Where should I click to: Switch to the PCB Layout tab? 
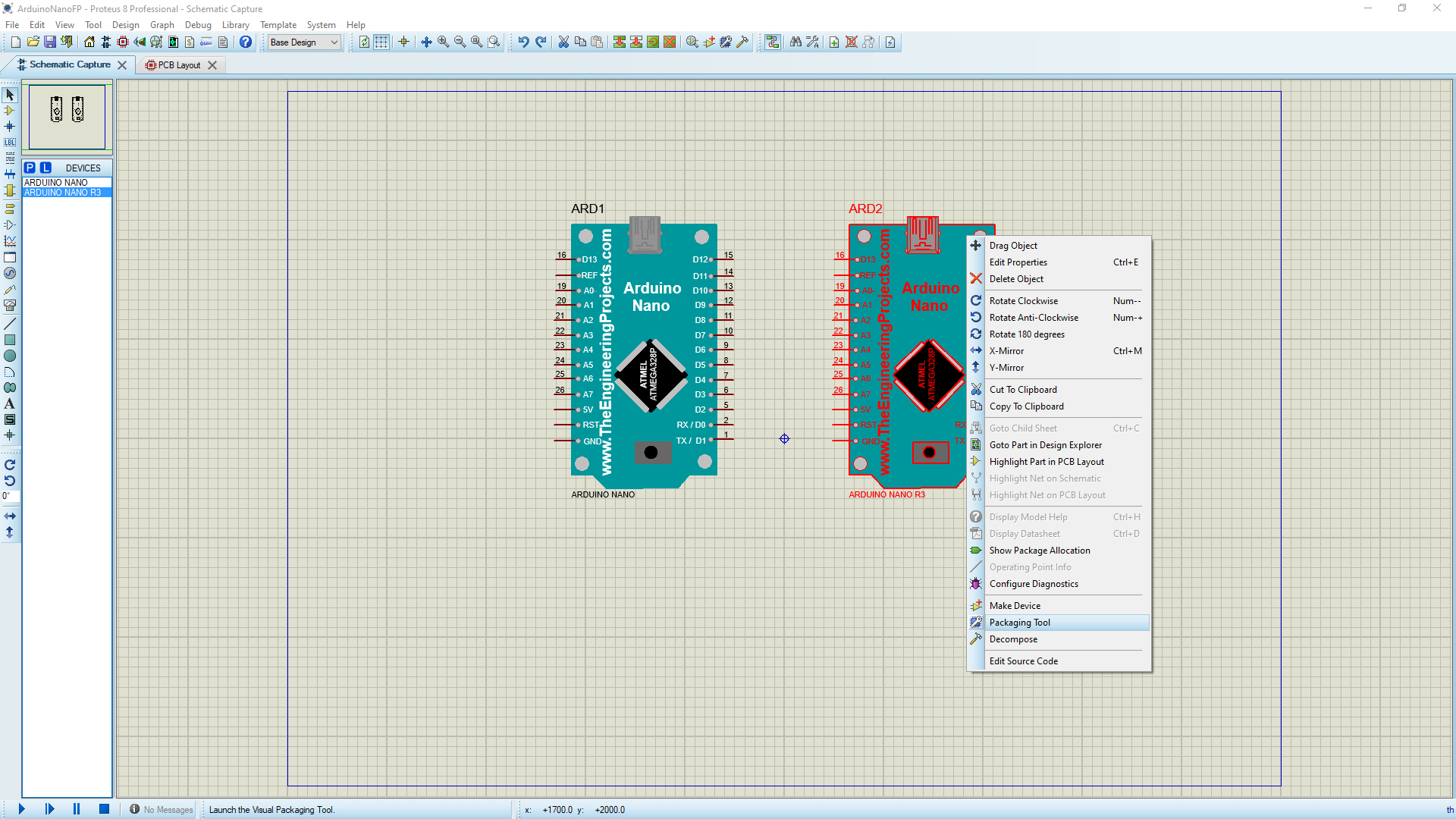click(178, 65)
